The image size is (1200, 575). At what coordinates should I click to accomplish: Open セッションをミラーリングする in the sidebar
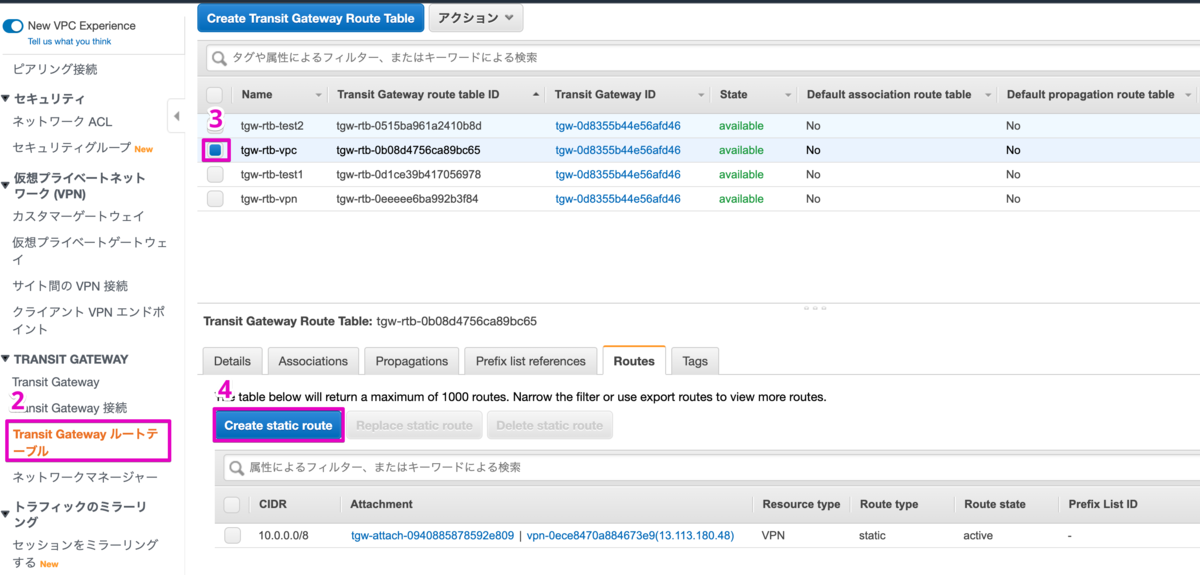point(85,554)
